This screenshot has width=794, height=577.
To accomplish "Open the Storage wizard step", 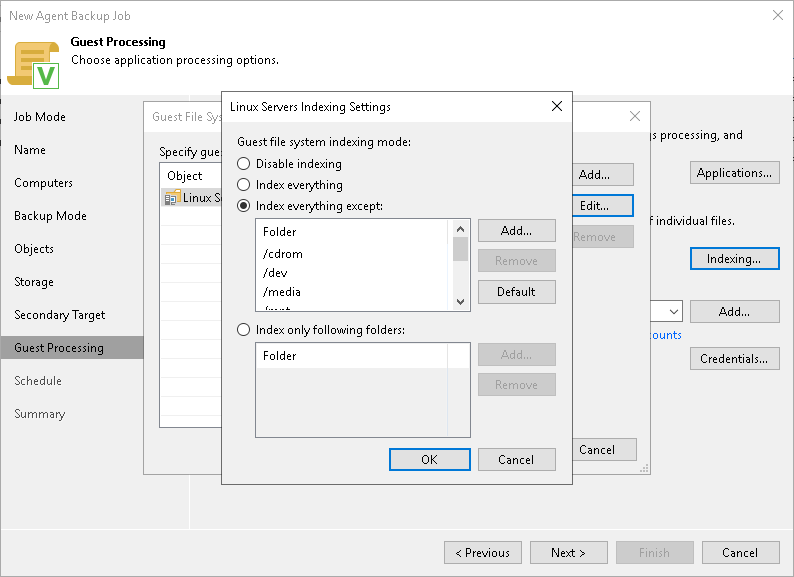I will coord(34,282).
